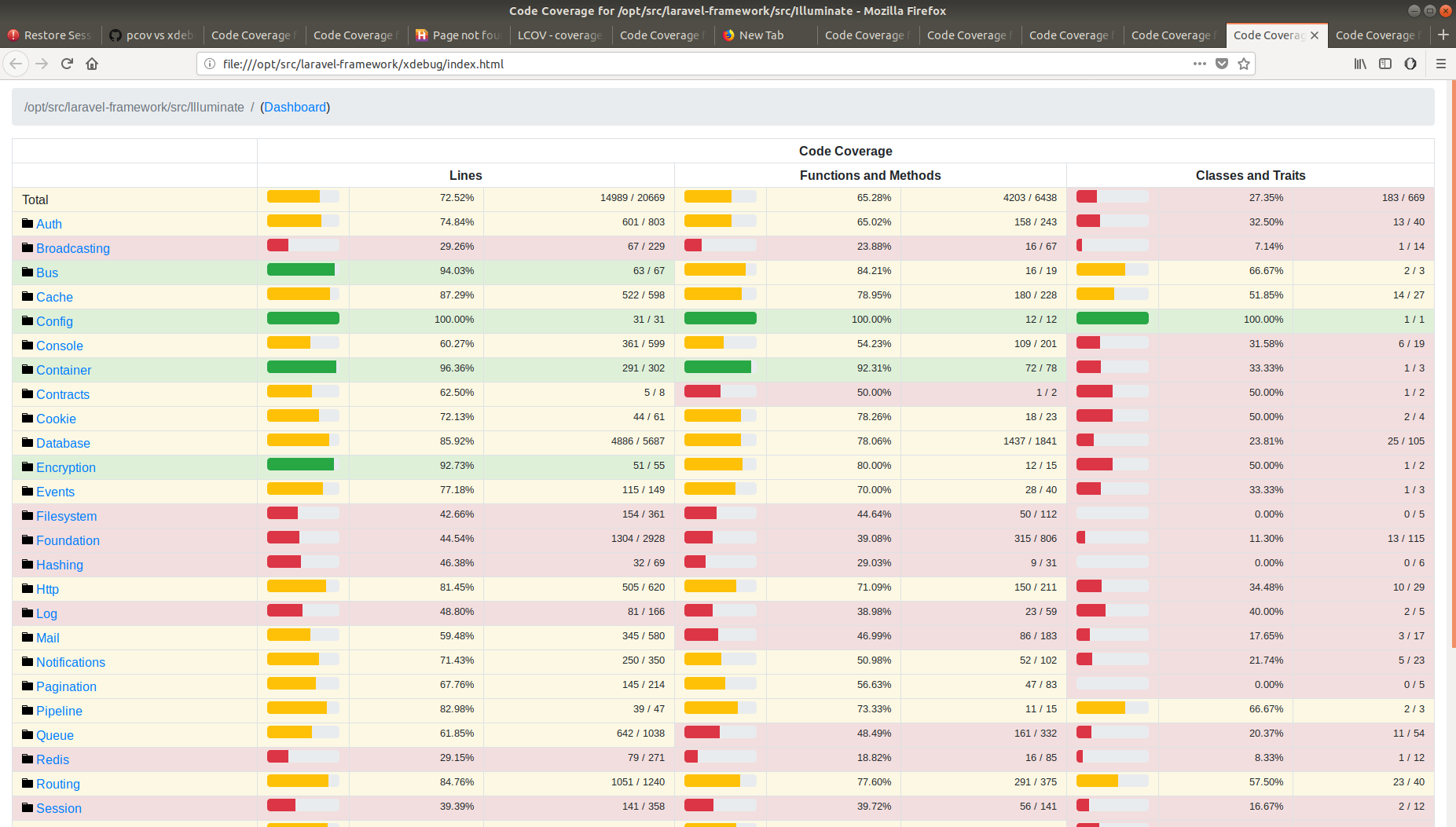
Task: Select the Routing methods value 77.60%
Action: [874, 782]
